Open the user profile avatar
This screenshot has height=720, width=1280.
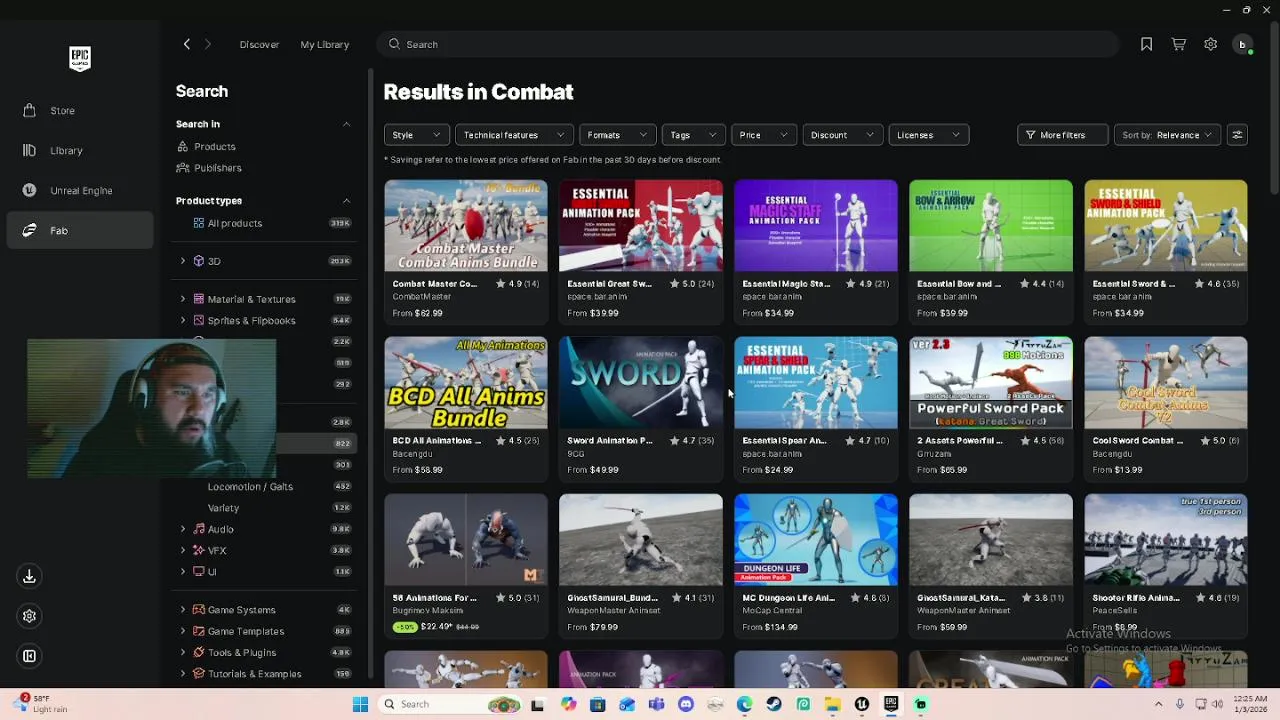[x=1243, y=44]
